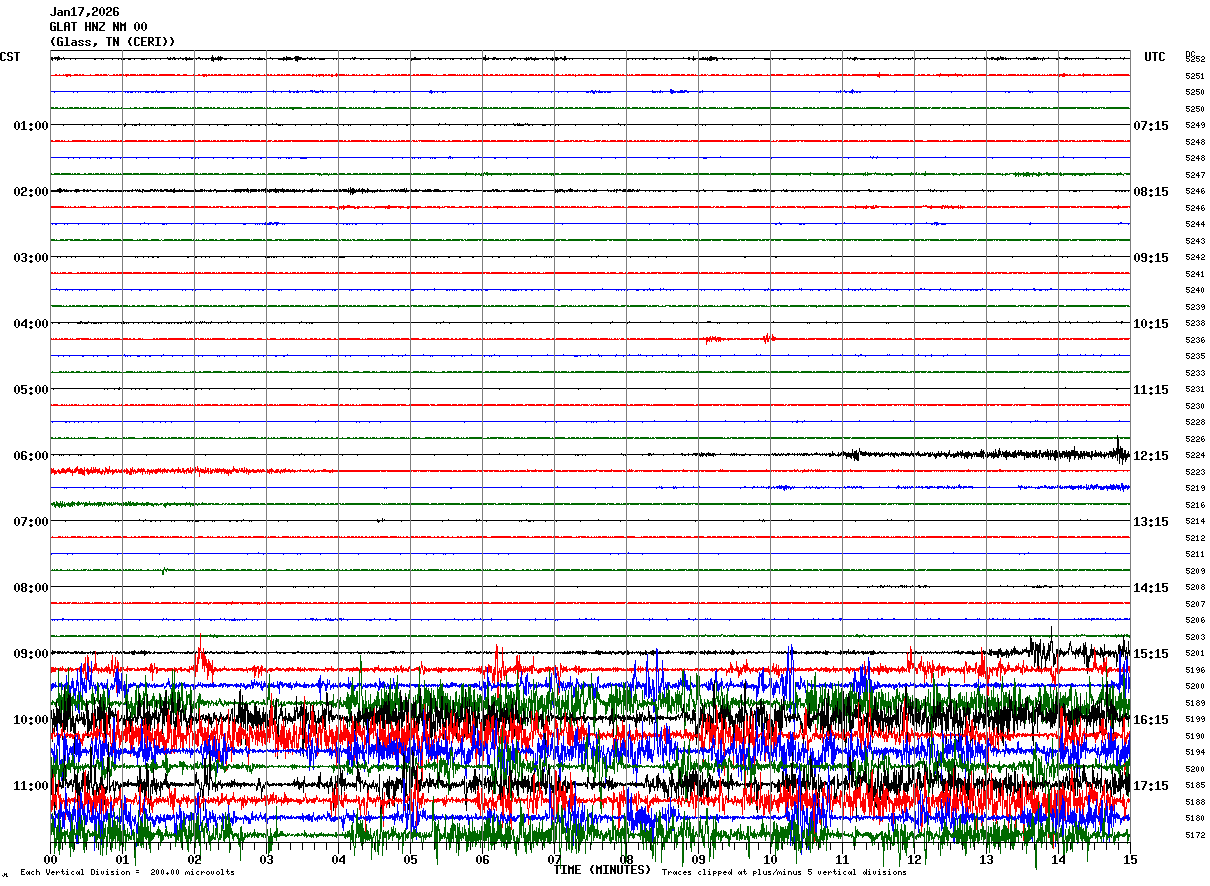Click the "09:15" UTC time label
Viewport: 1210px width, 886px height.
pyautogui.click(x=1151, y=258)
